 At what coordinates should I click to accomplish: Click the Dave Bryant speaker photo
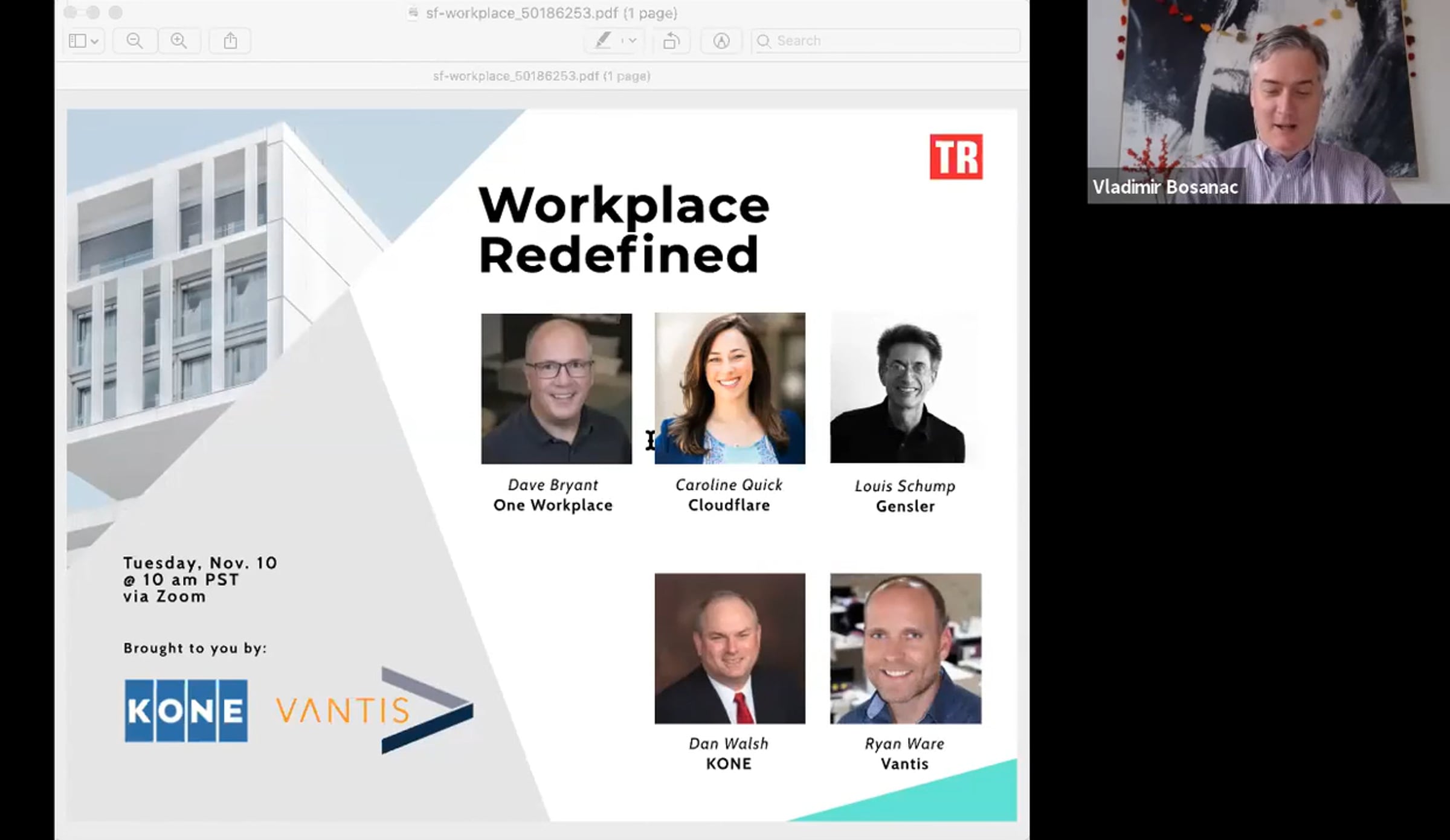tap(556, 388)
